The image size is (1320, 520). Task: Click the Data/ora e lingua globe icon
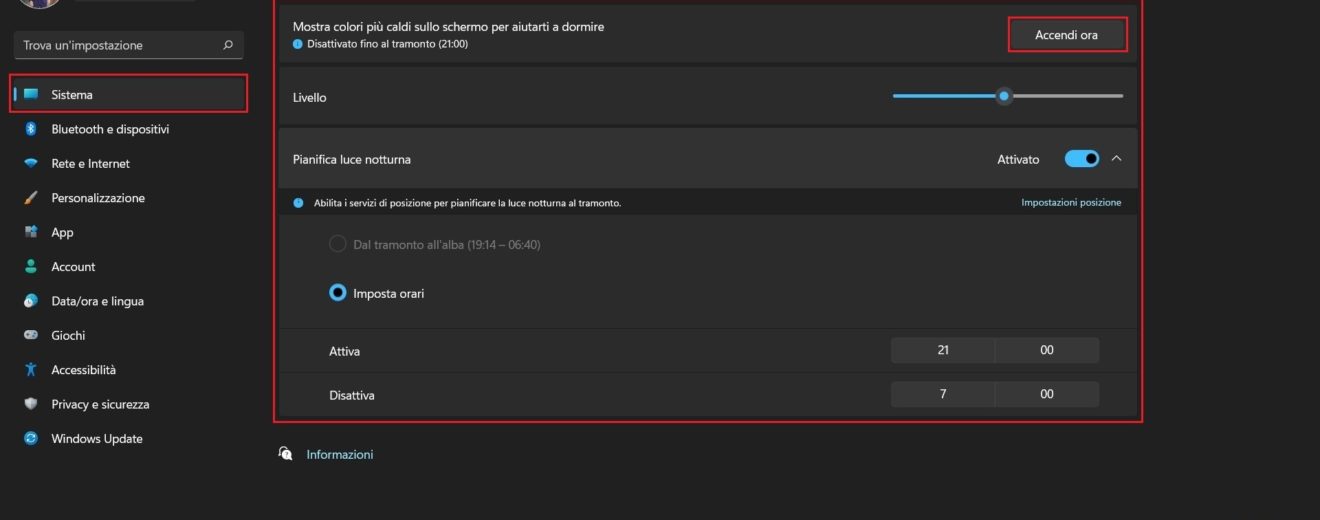pyautogui.click(x=31, y=301)
